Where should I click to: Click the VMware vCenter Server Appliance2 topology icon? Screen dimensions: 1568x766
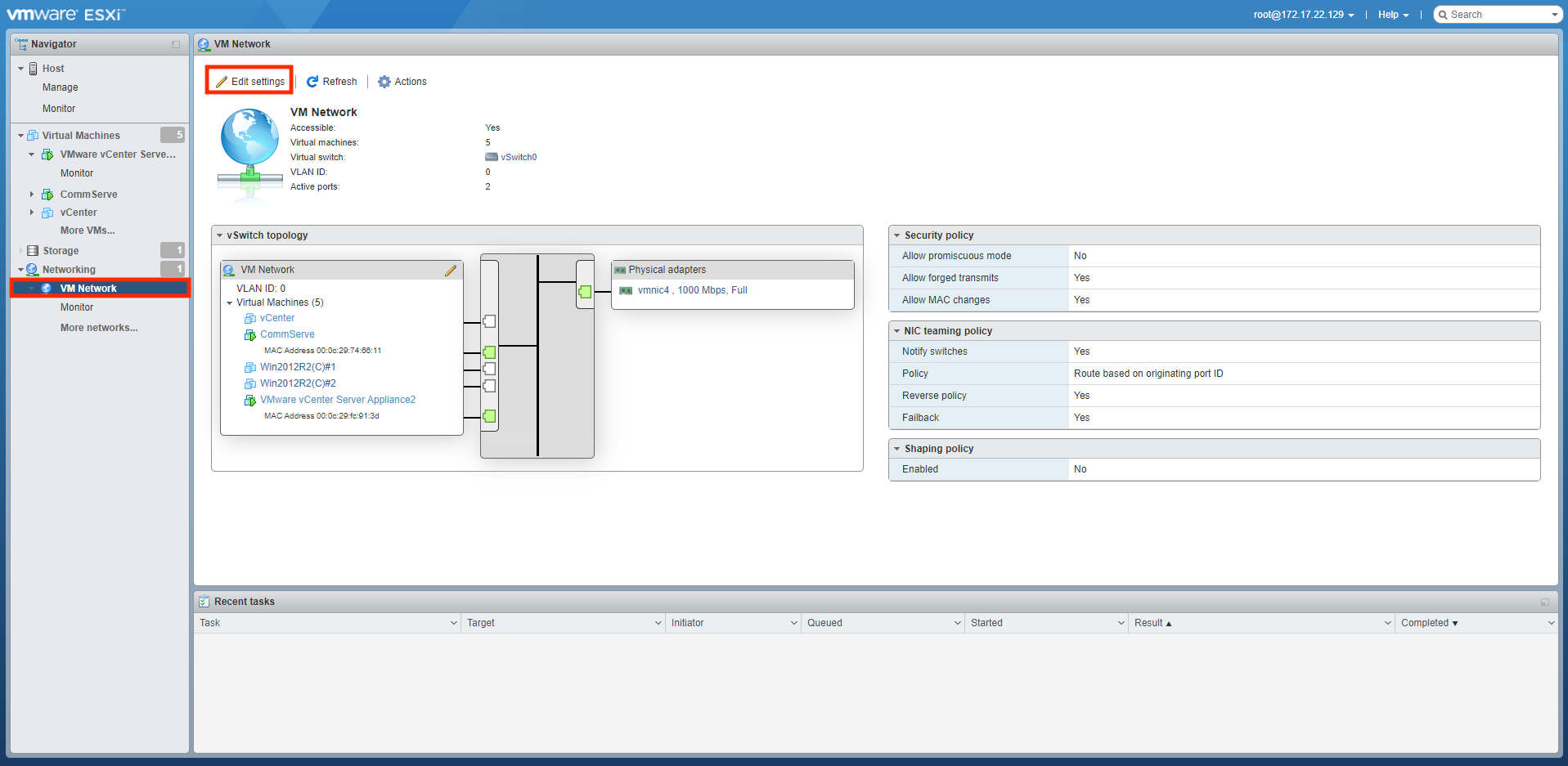[250, 401]
